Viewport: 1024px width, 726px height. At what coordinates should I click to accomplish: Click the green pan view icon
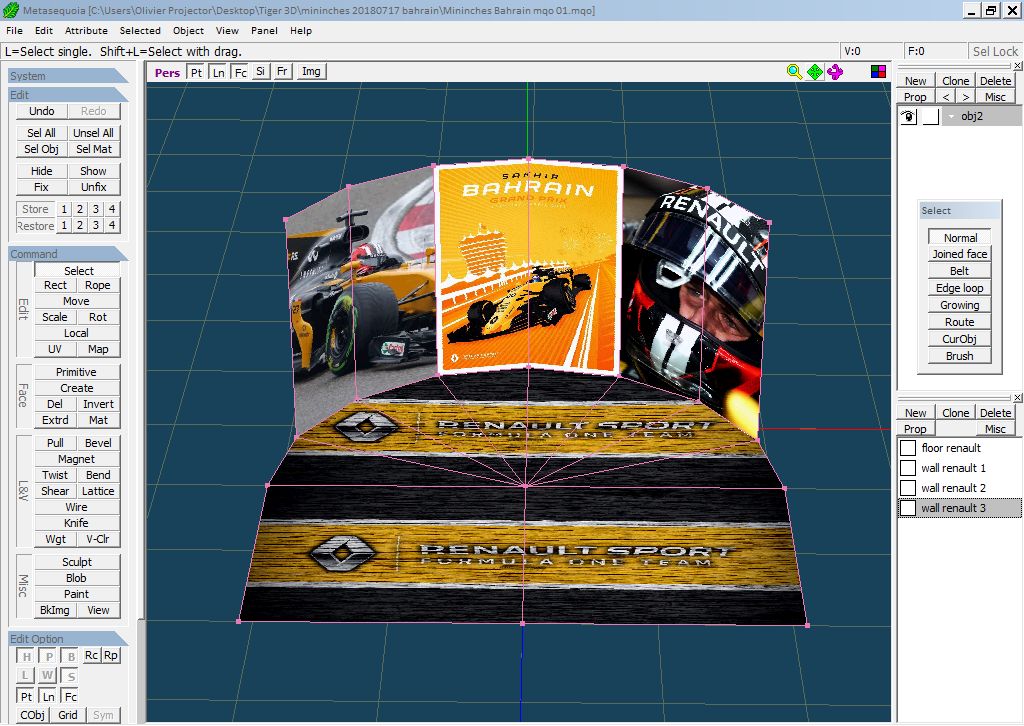tap(815, 71)
